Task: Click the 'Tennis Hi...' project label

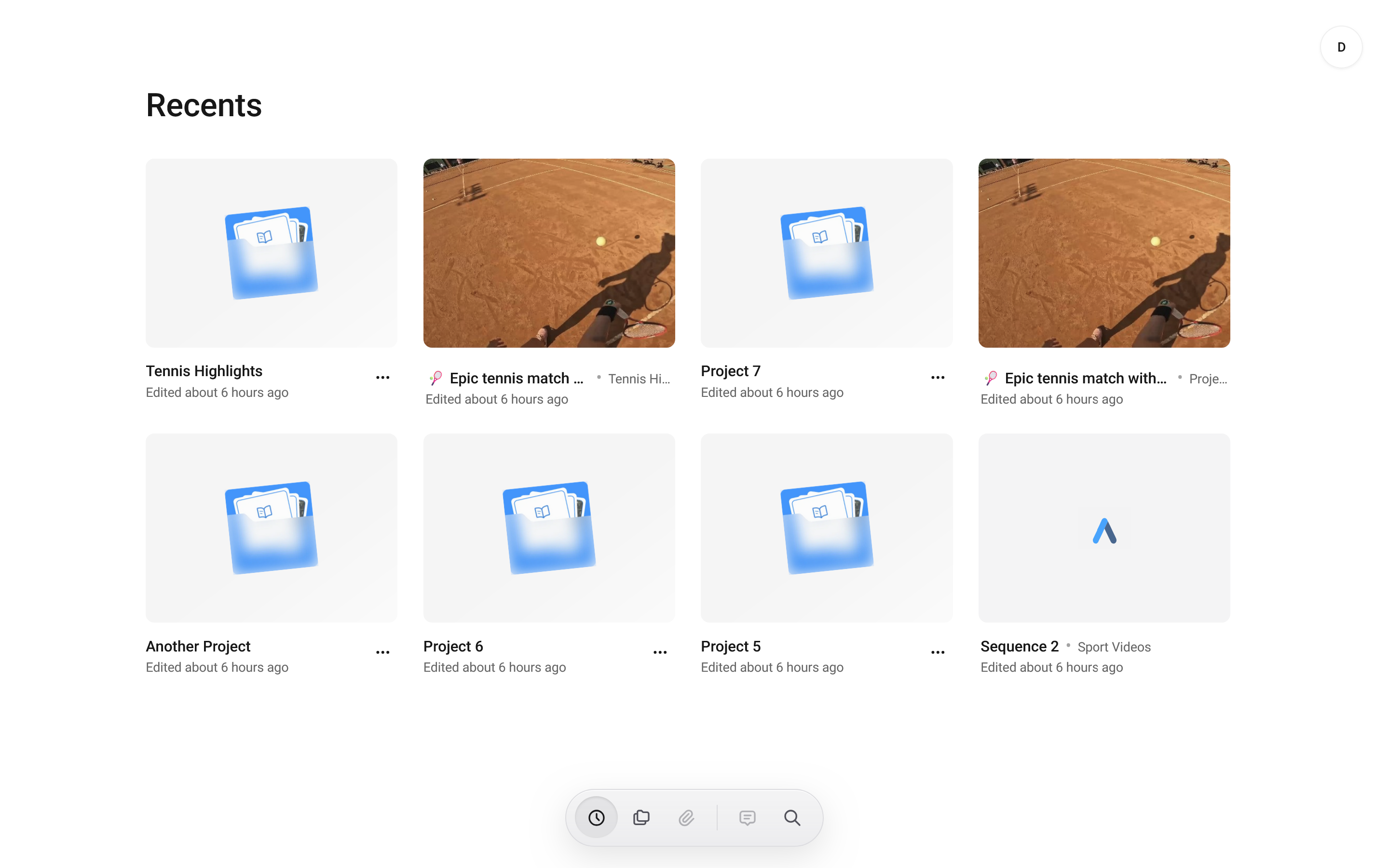Action: (x=639, y=379)
